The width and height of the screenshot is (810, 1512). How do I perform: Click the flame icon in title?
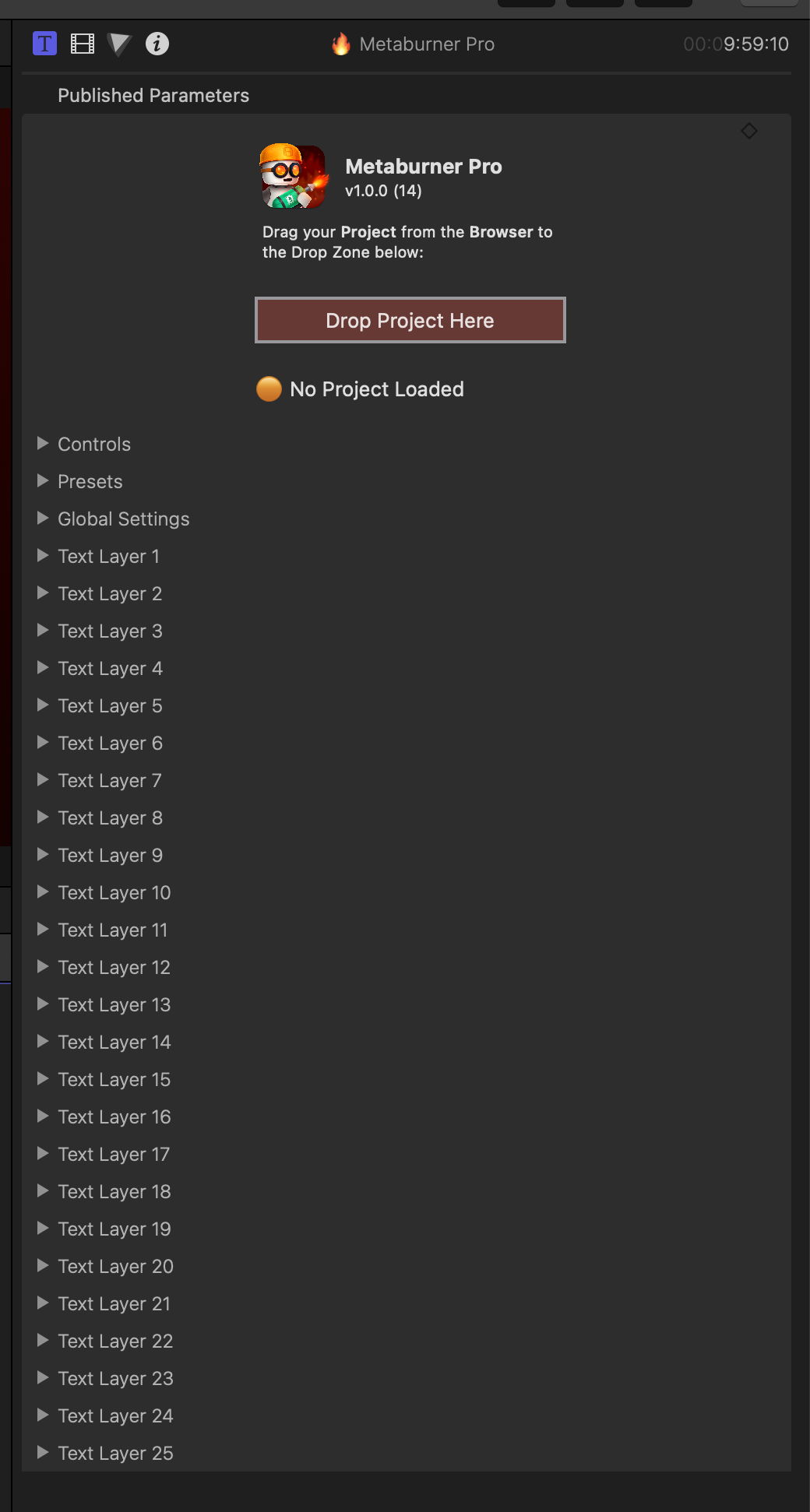(x=341, y=44)
